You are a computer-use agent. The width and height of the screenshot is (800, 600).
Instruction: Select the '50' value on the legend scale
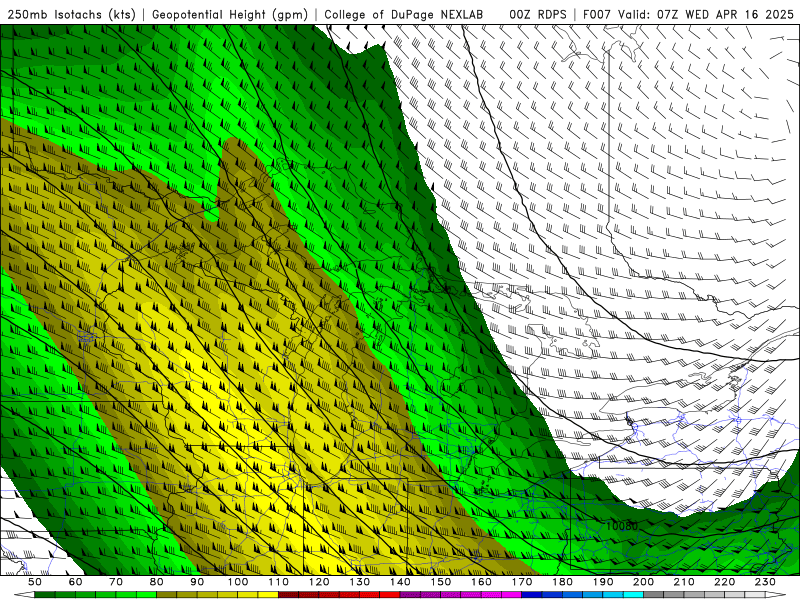click(x=35, y=582)
